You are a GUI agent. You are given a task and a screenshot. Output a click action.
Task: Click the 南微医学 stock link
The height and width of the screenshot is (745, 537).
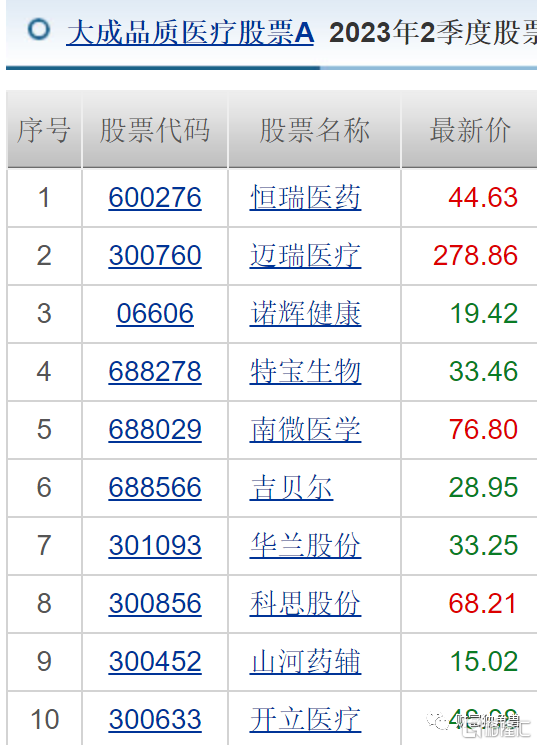coord(305,430)
